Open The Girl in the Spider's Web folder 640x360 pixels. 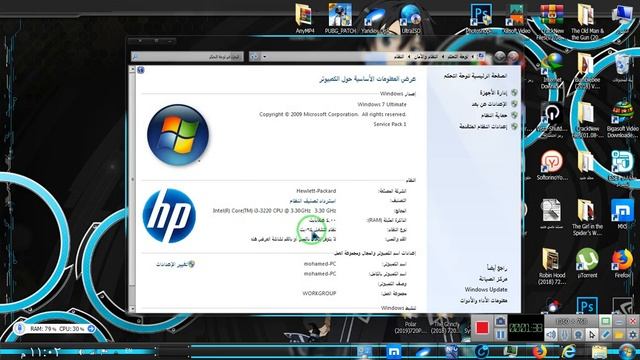(x=587, y=217)
